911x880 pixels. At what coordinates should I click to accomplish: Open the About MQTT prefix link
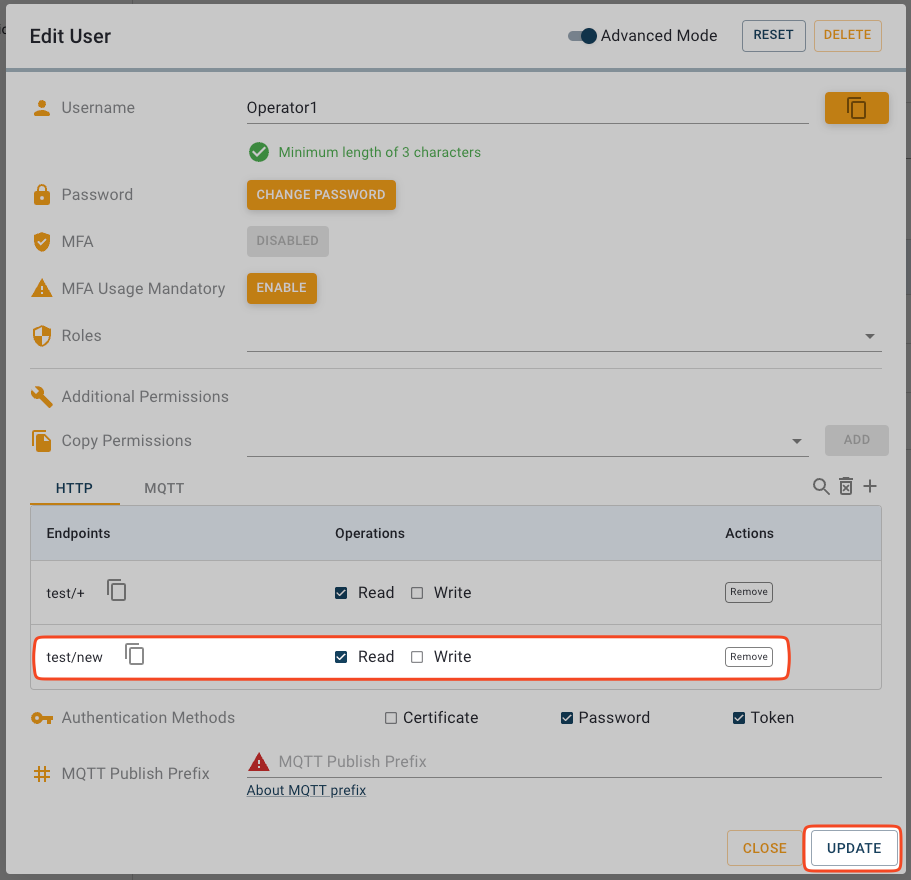point(306,791)
